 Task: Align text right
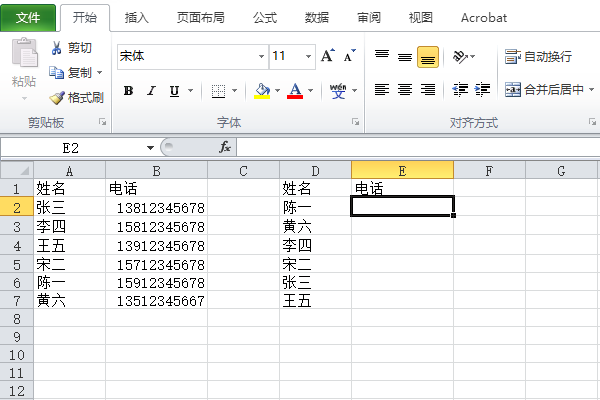pos(428,90)
